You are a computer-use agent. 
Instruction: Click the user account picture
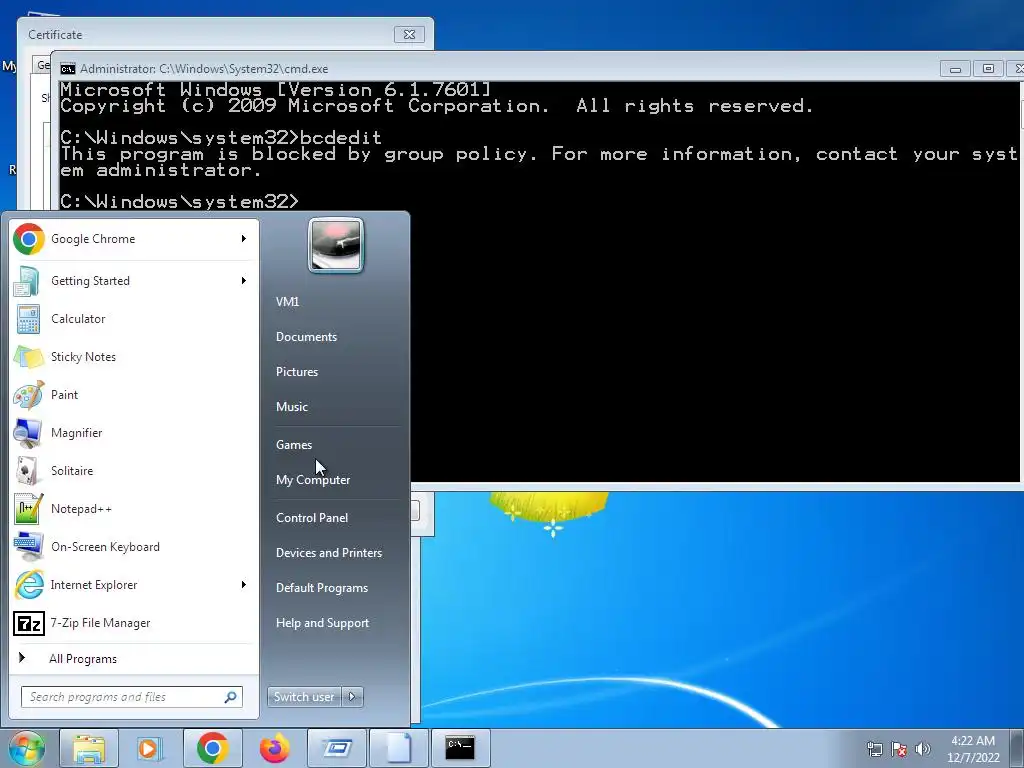pos(336,245)
